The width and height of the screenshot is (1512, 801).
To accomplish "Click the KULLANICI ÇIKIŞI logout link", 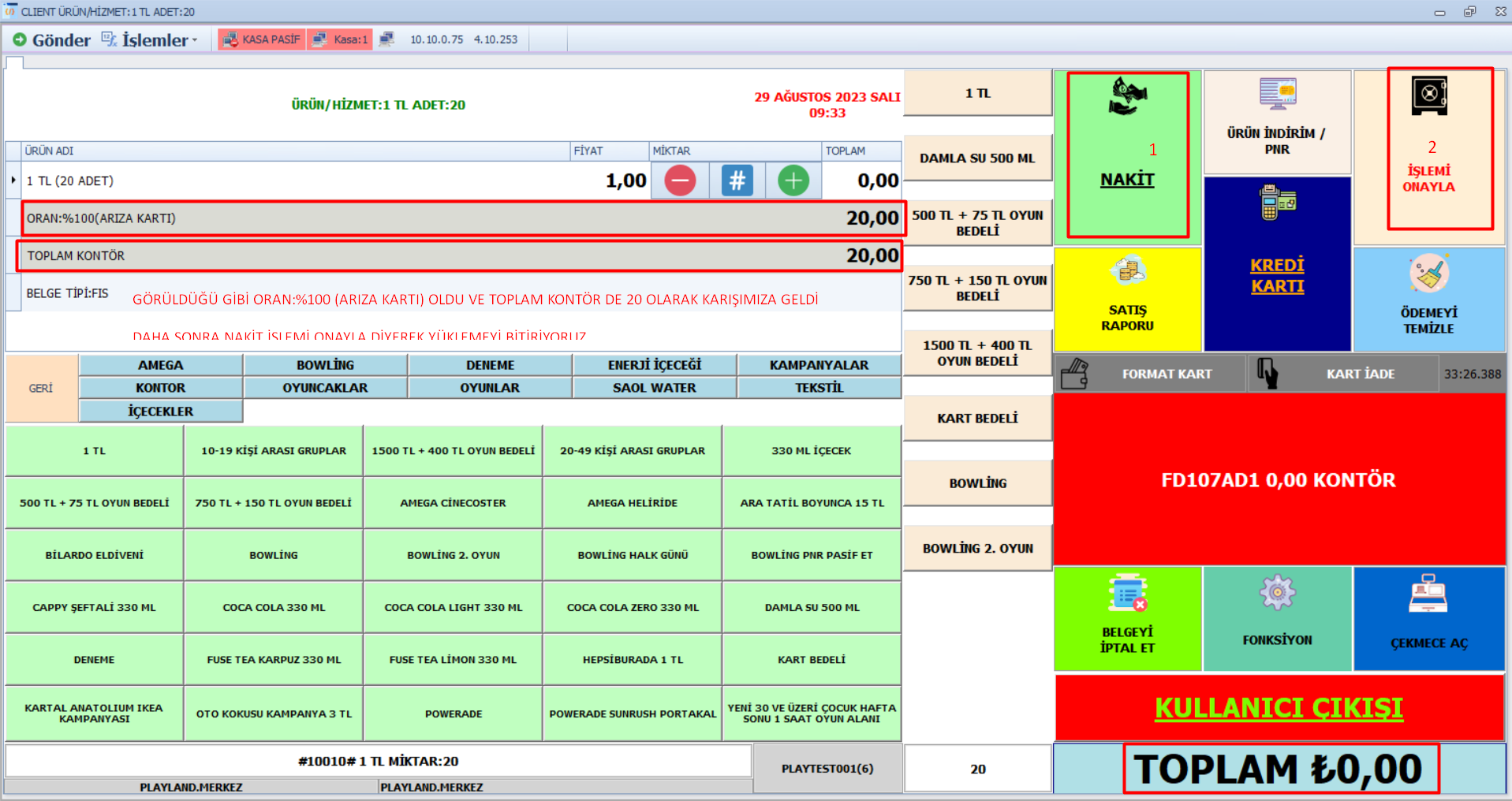I will [1278, 707].
